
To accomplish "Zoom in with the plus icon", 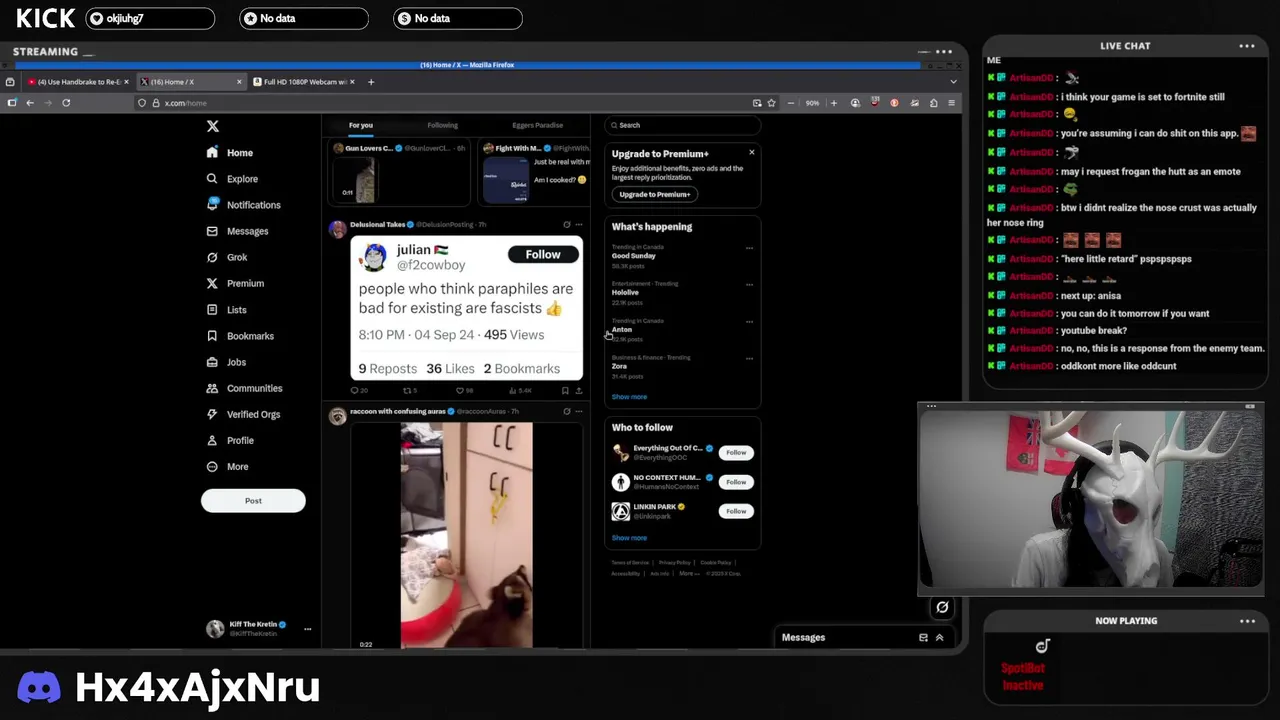I will tap(834, 103).
